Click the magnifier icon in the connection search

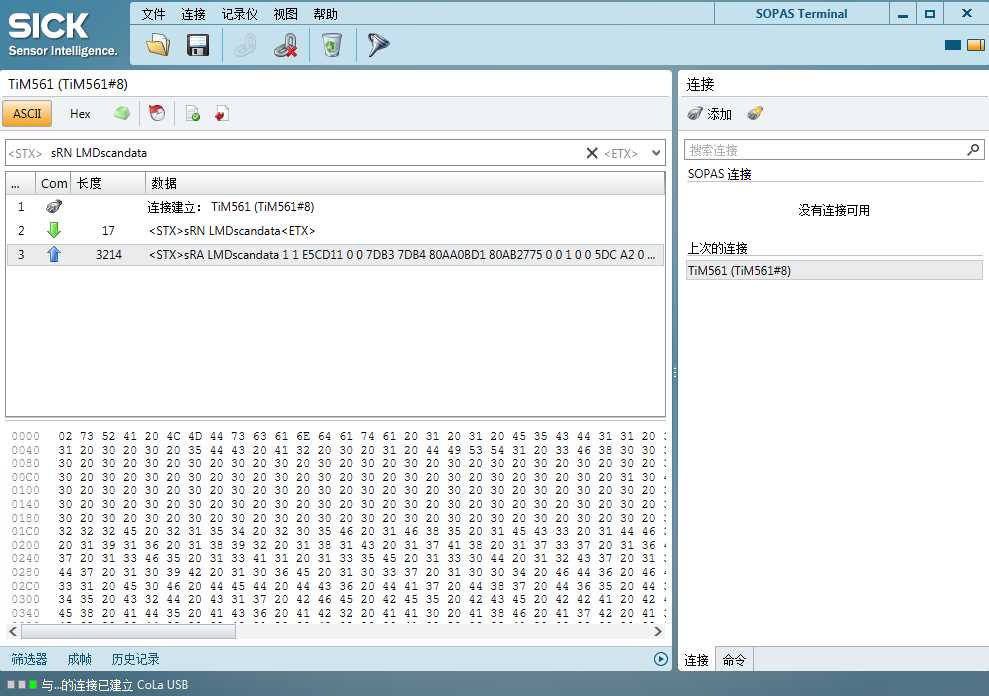[x=973, y=150]
